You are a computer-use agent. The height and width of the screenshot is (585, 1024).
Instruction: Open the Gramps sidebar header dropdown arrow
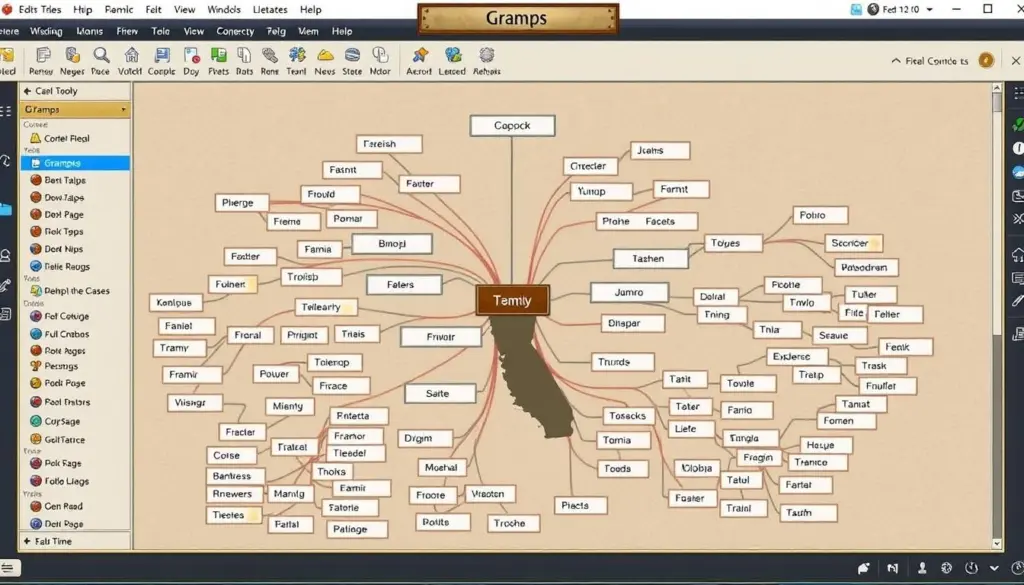click(123, 110)
